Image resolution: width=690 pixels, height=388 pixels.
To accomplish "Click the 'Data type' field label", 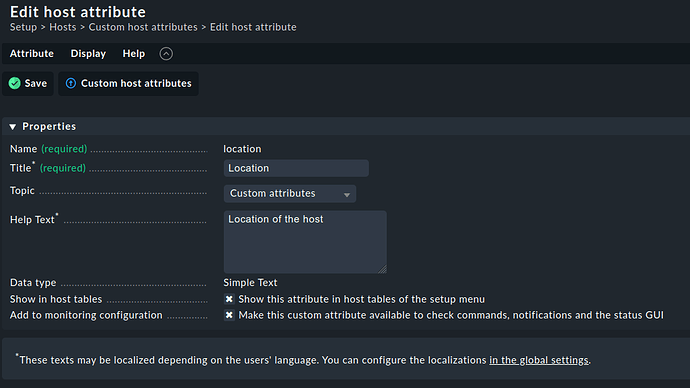I will [33, 283].
